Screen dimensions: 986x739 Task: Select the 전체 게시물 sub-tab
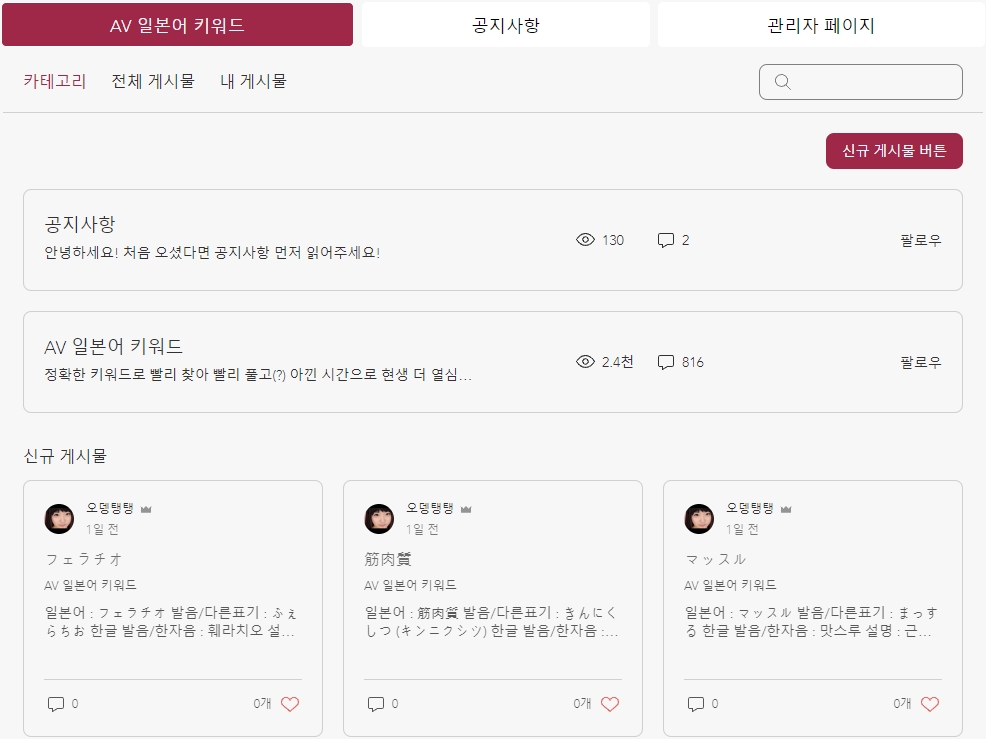(x=153, y=81)
